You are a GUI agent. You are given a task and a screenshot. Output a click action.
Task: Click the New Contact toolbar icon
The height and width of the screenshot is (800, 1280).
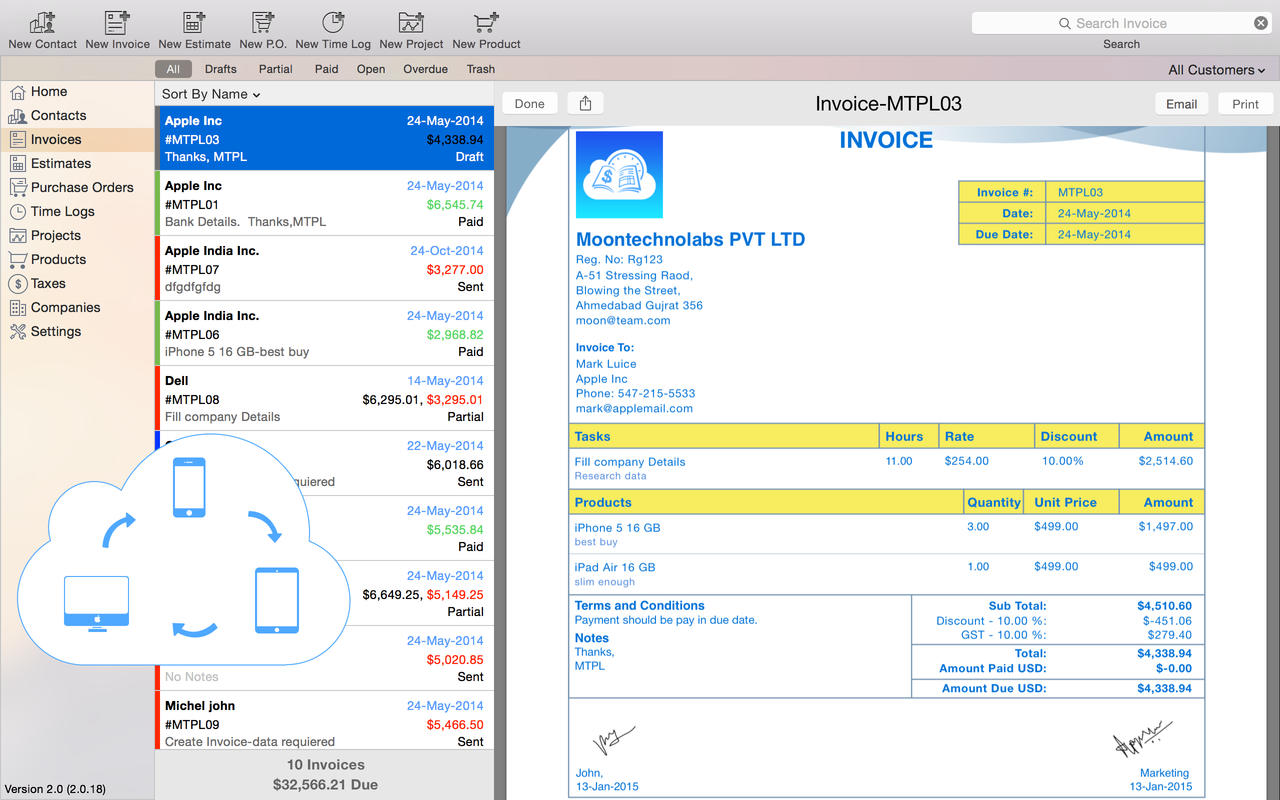(42, 22)
